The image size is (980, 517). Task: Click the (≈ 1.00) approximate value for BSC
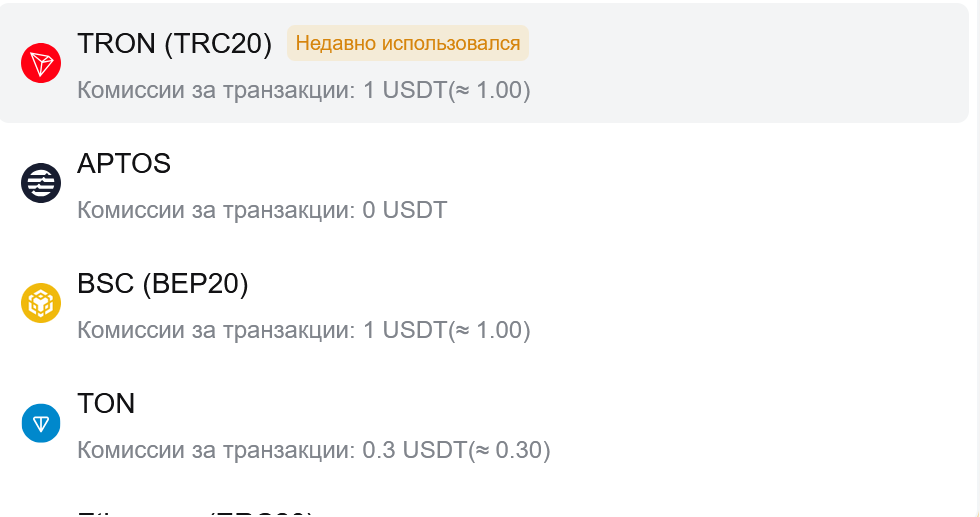490,330
